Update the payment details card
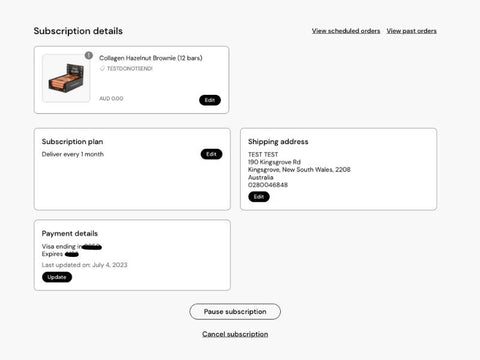This screenshot has height=360, width=480. (57, 277)
